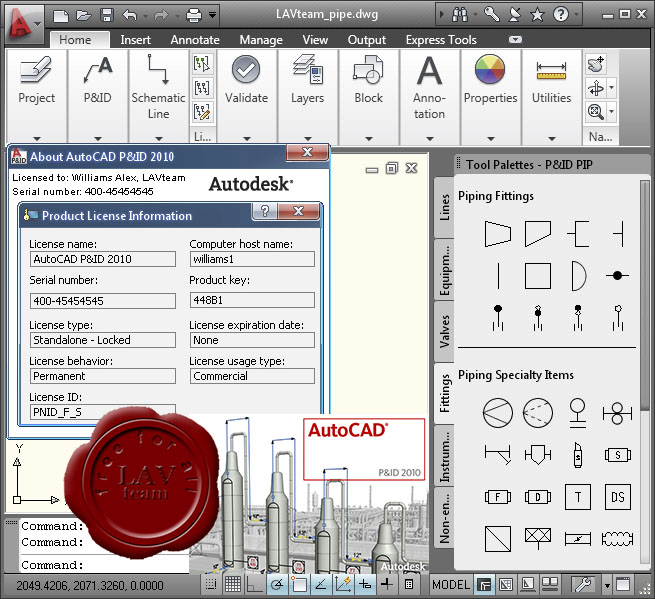Toggle Ortho mode in the status bar
Image resolution: width=655 pixels, height=599 pixels.
click(x=254, y=584)
